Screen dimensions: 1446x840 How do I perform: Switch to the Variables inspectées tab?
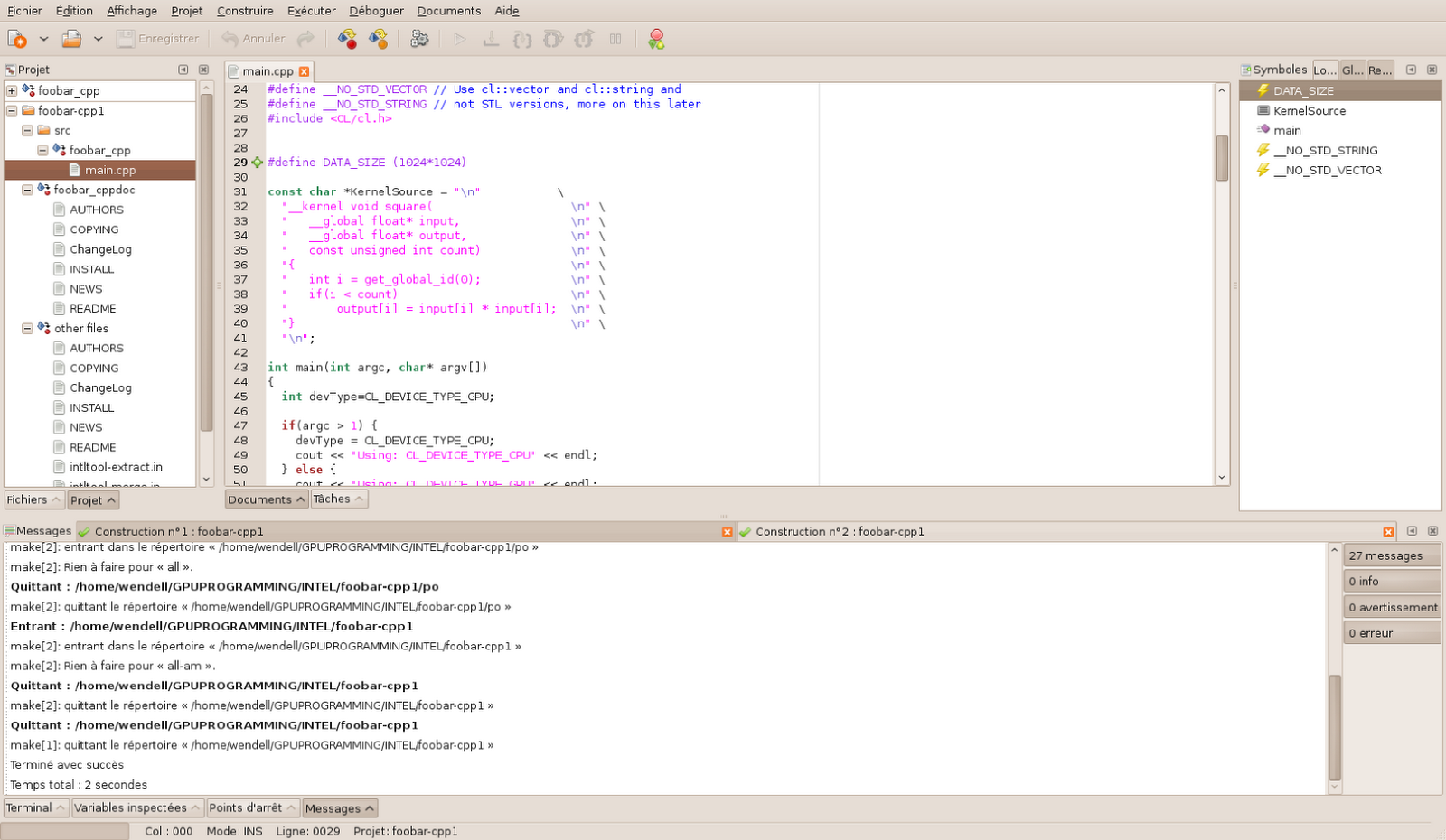[x=132, y=807]
